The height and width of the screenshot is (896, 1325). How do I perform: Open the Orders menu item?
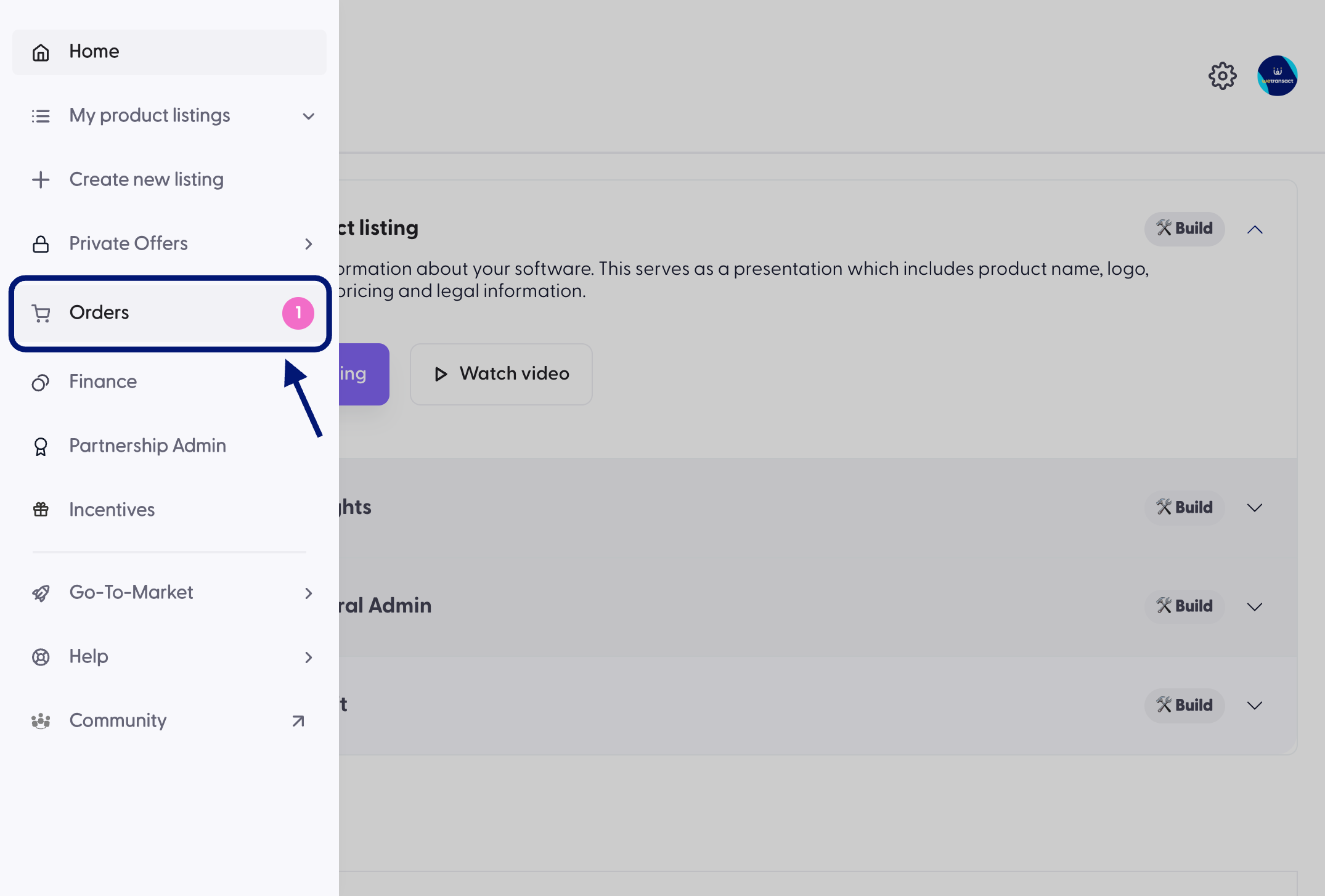click(x=169, y=313)
